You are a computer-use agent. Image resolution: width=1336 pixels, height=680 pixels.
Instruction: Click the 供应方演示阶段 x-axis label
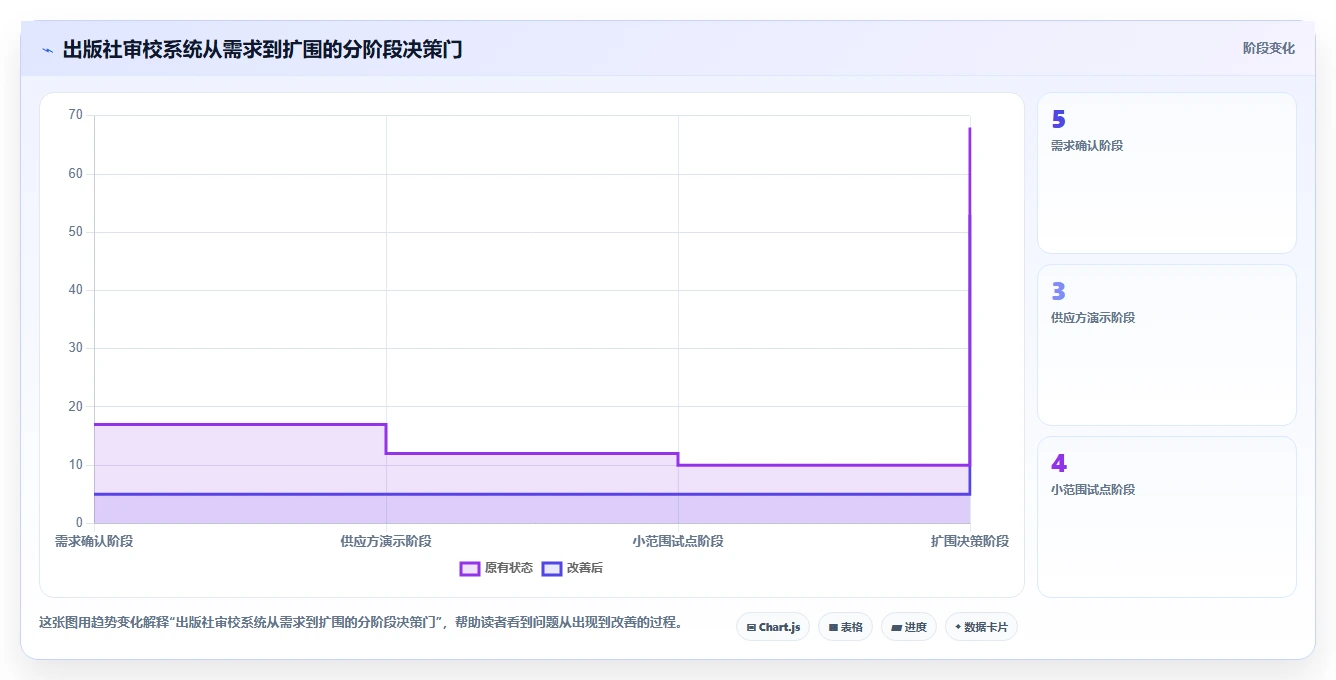[386, 541]
